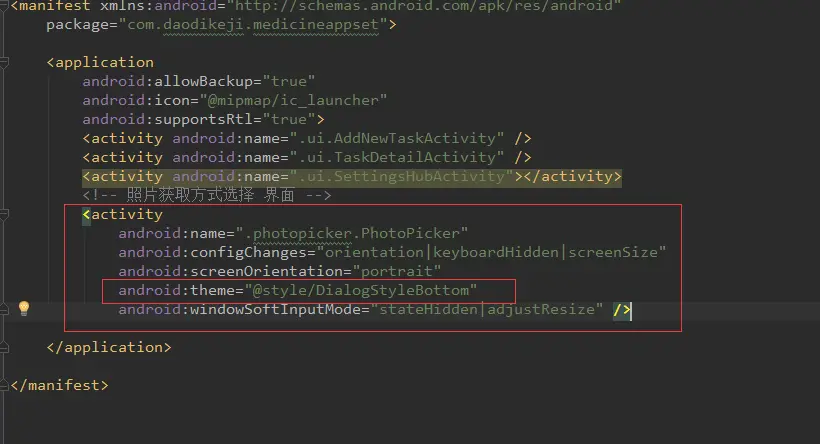Click the android:screenOrientation attribute name
Viewport: 820px width, 444px height.
(x=231, y=271)
